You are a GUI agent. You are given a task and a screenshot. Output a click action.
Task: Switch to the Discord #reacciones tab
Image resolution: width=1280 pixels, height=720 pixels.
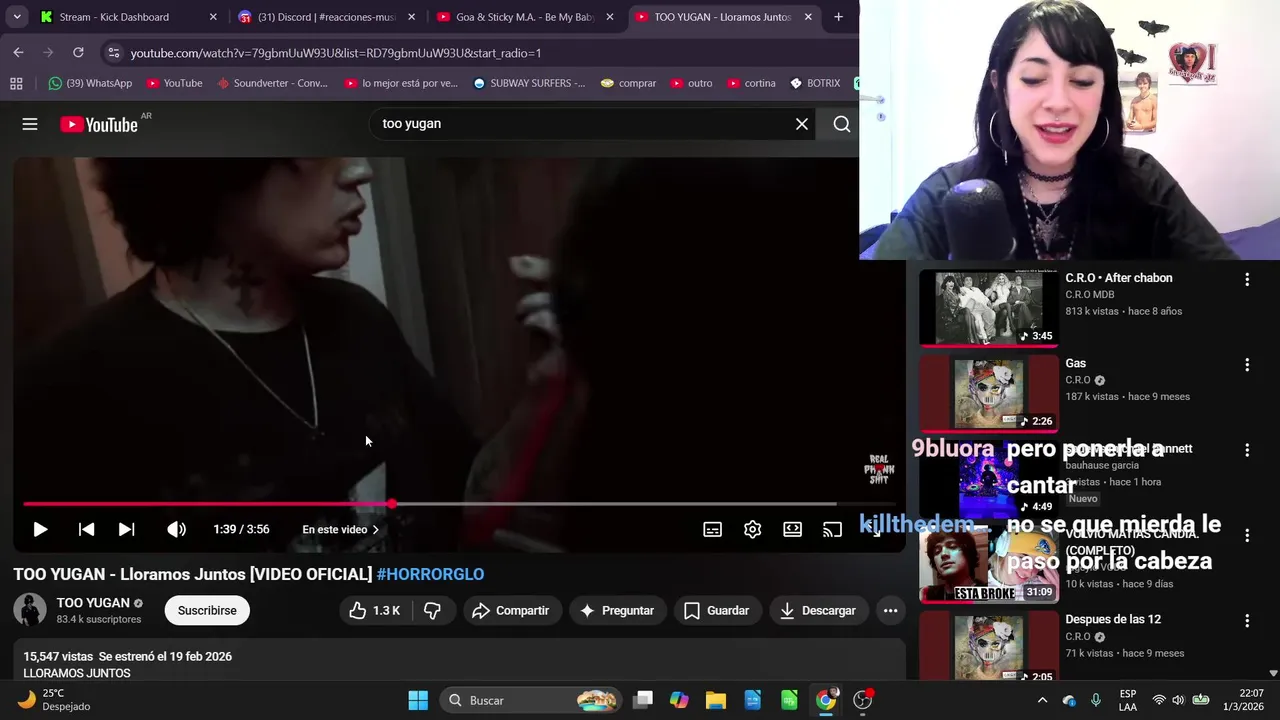(x=326, y=17)
